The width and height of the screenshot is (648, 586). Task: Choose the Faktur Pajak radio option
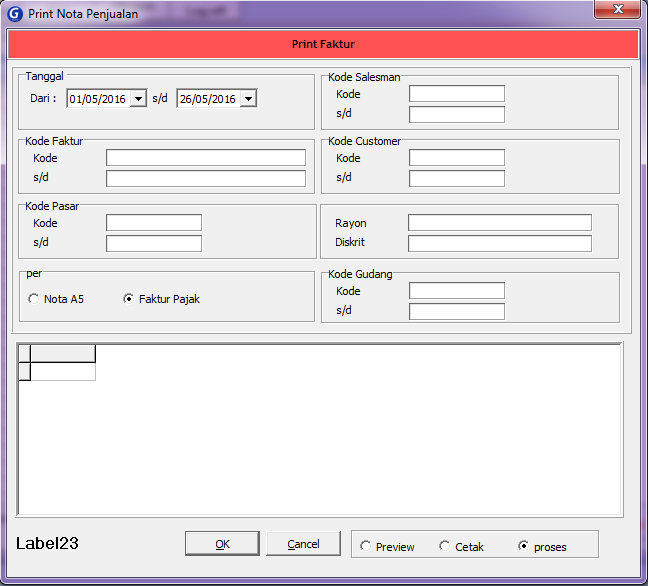pos(128,299)
